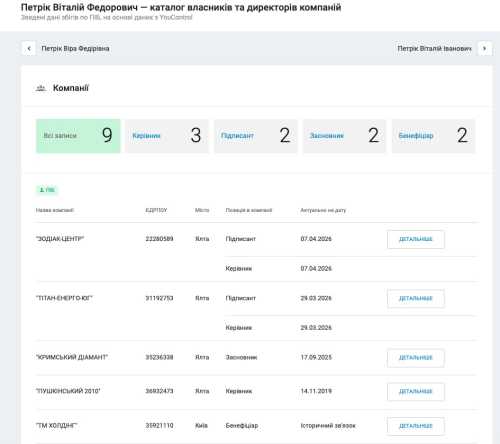Go to previous person with the left arrow
Image resolution: width=500 pixels, height=444 pixels.
pyautogui.click(x=29, y=49)
